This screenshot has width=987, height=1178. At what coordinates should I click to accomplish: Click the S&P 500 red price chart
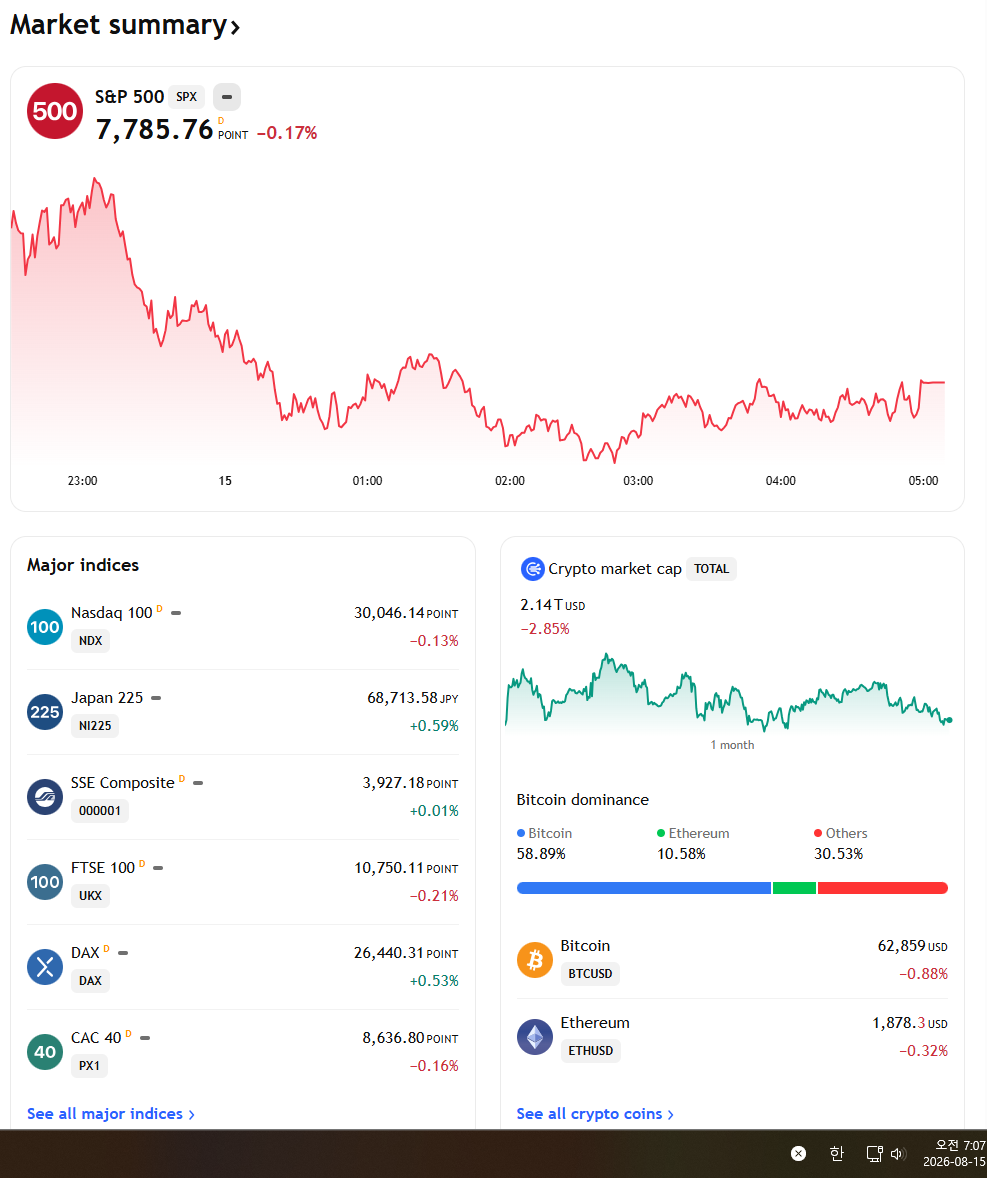478,319
